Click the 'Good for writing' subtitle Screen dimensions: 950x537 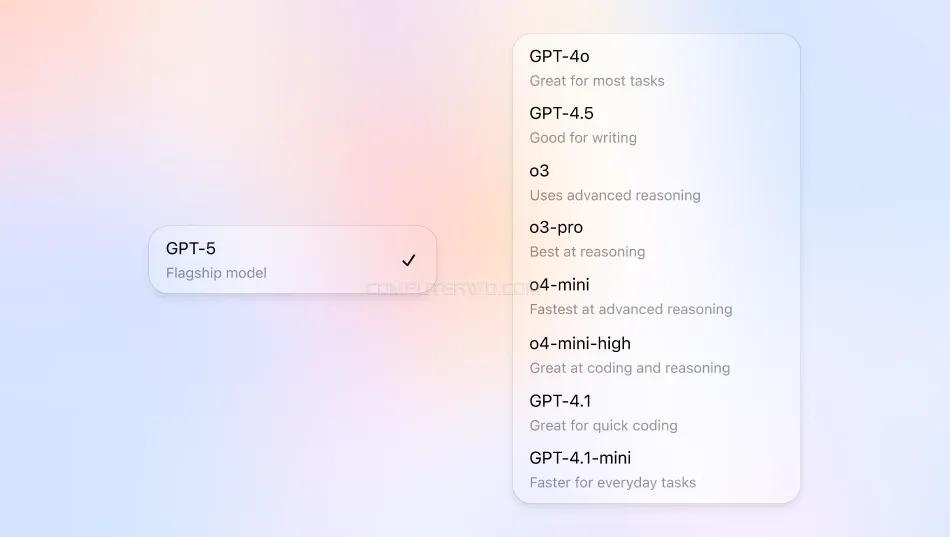pyautogui.click(x=583, y=138)
